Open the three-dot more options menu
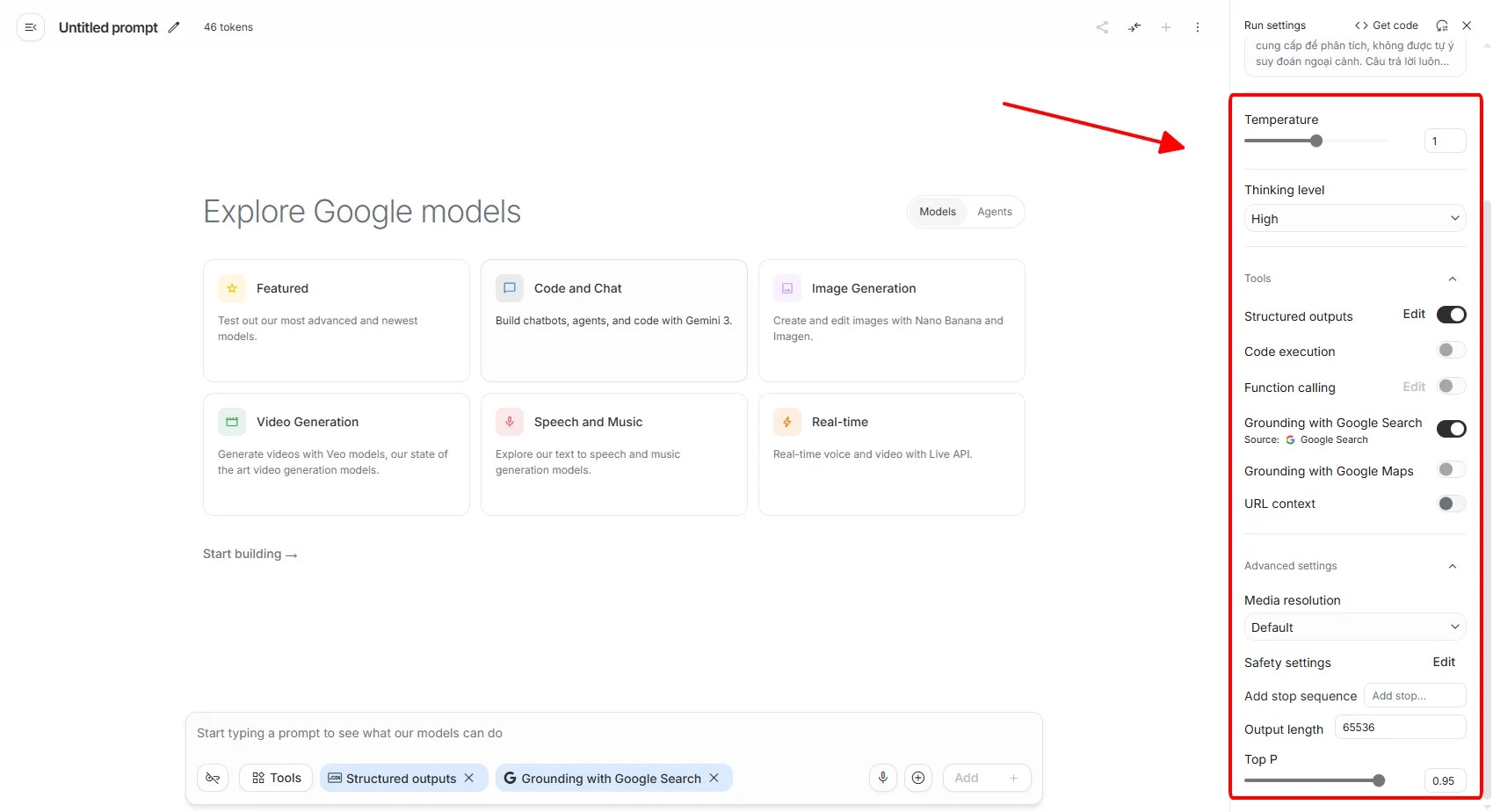The image size is (1493, 812). point(1198,27)
